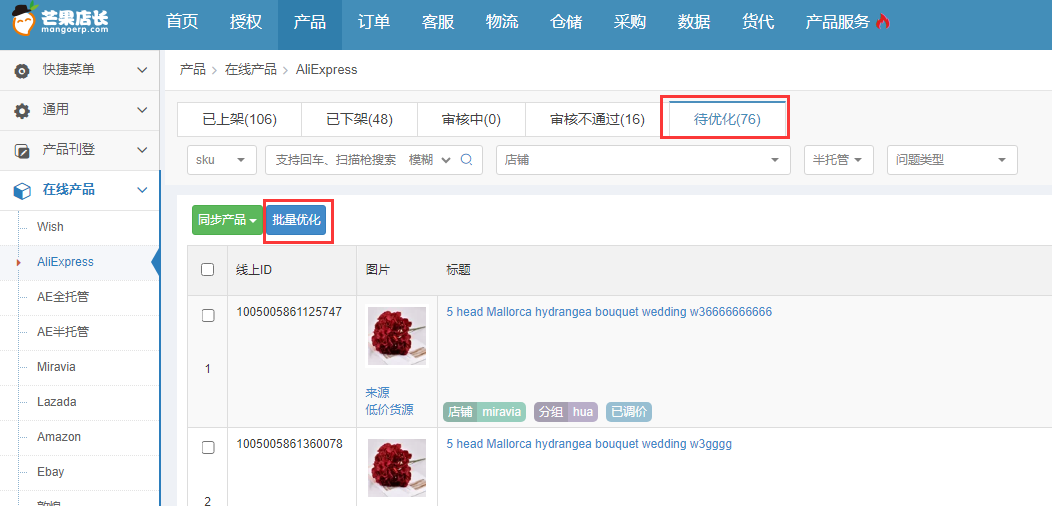Screen dimensions: 1052x506
Task: Open the sku search-type dropdown
Action: (222, 160)
